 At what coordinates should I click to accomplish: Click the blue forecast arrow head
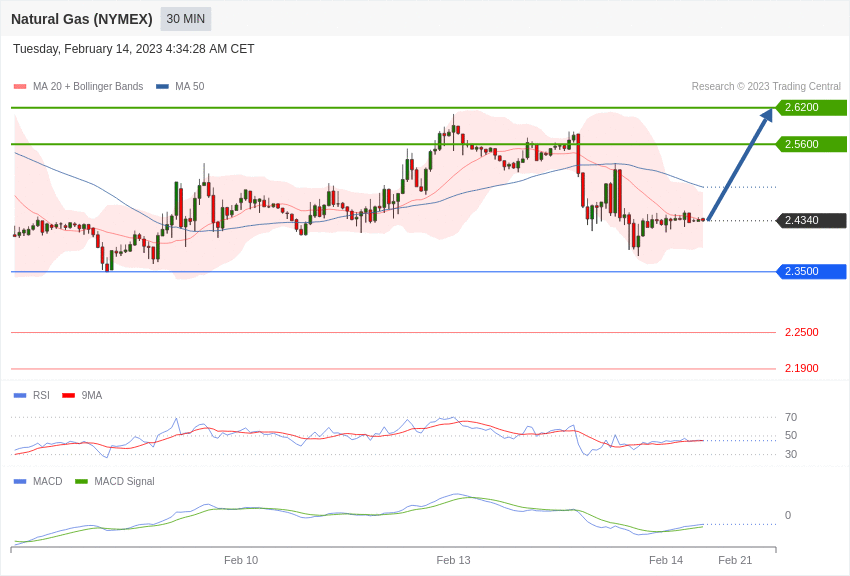click(767, 115)
